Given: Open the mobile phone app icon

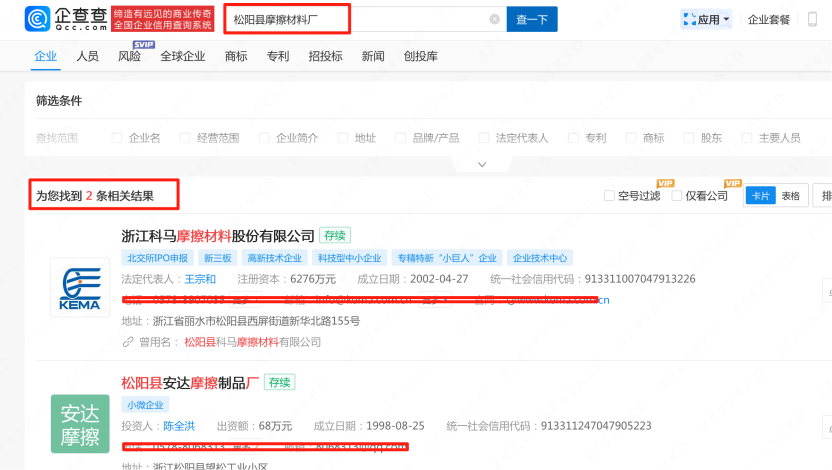Looking at the screenshot, I should (812, 20).
